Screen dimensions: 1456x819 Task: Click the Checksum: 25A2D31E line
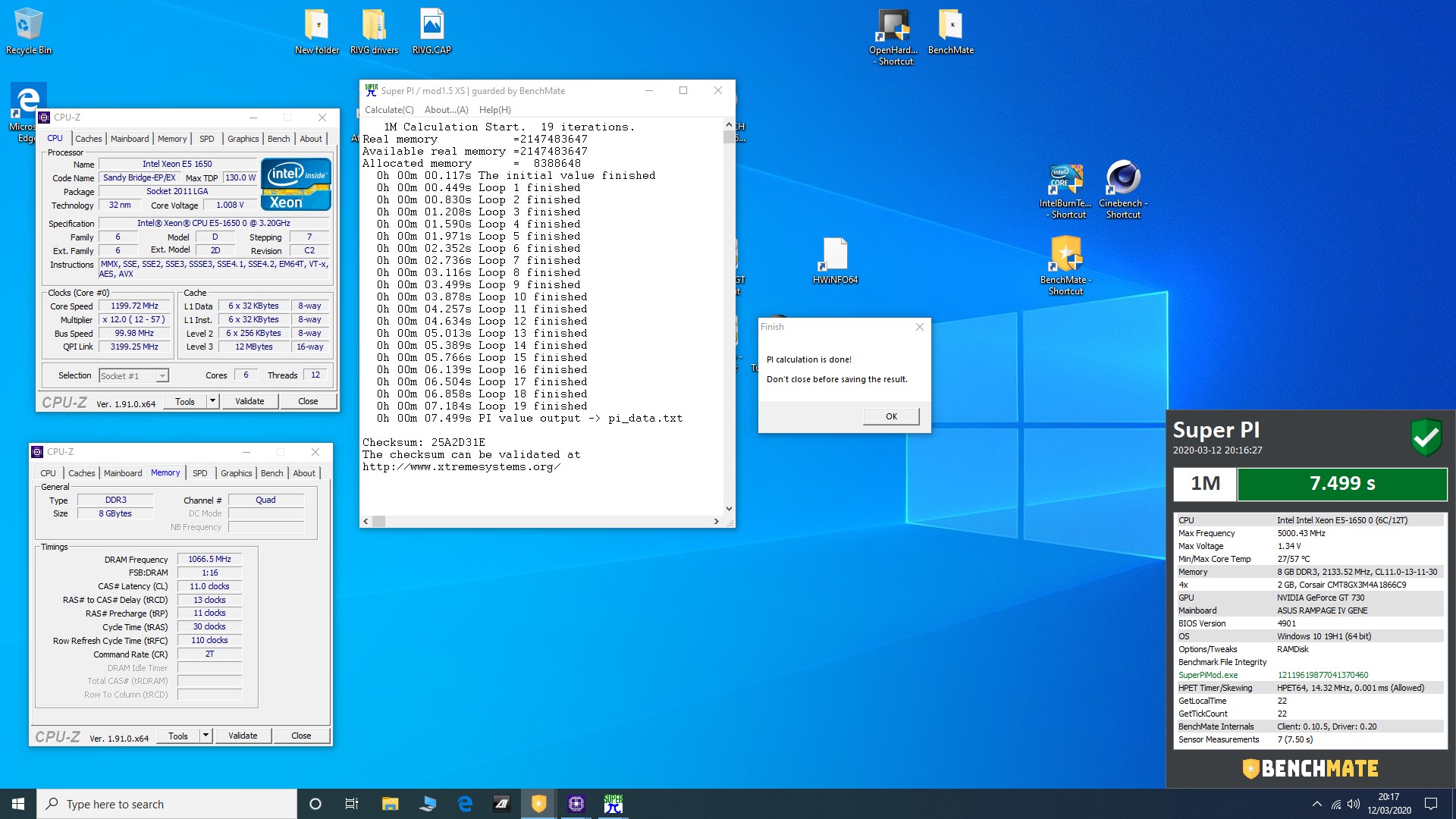point(423,442)
